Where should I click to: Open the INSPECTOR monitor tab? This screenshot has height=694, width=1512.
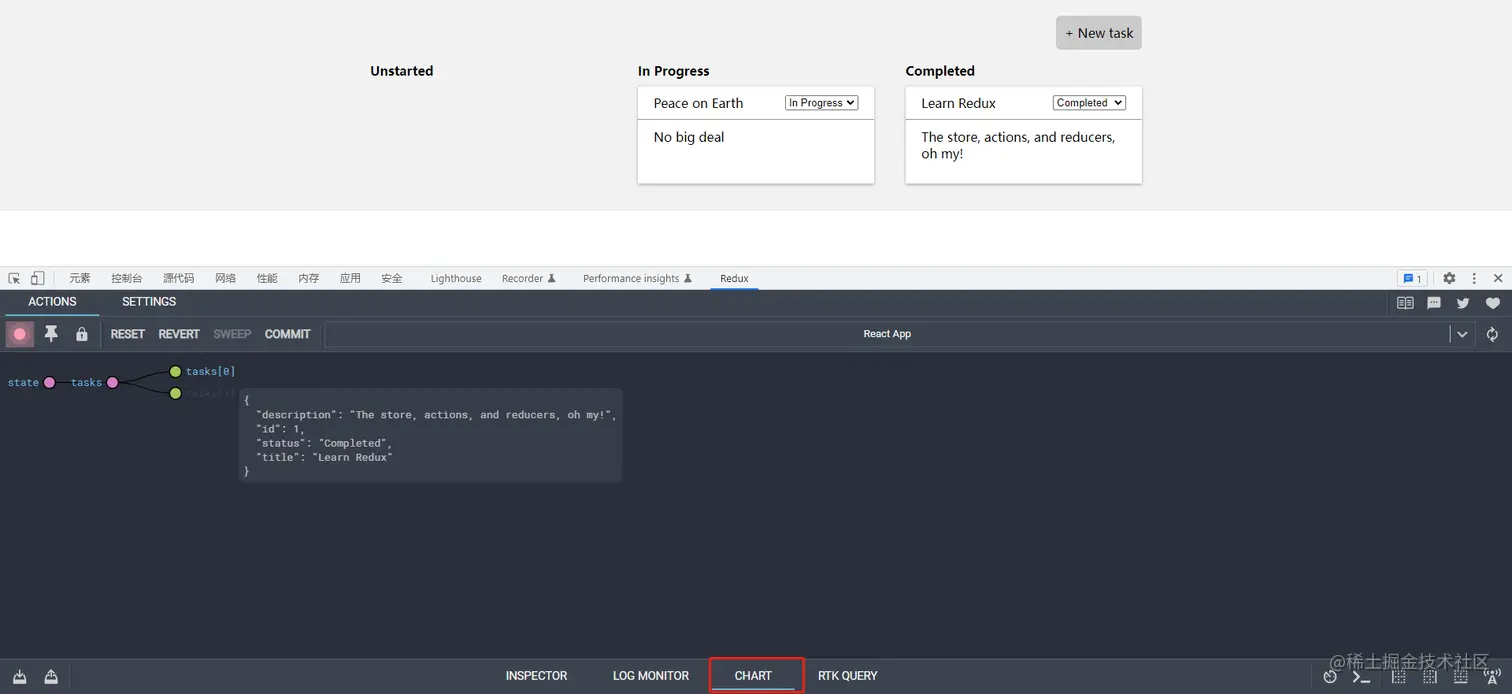click(x=536, y=676)
